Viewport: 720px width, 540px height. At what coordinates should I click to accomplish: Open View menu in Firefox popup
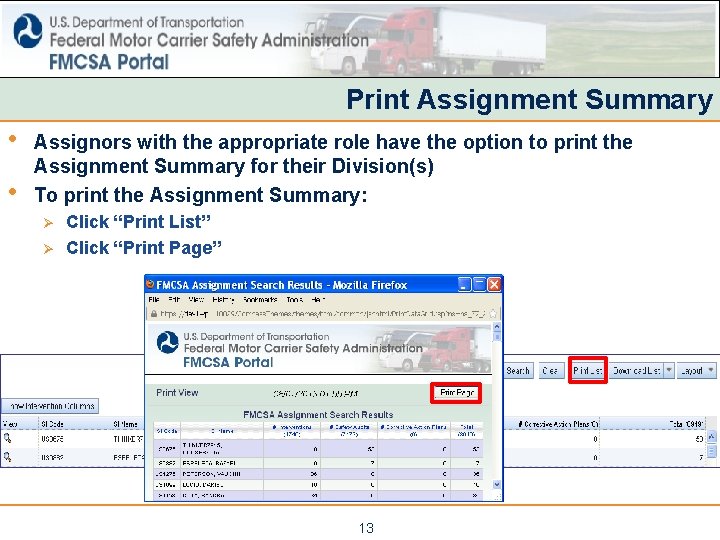[x=196, y=299]
